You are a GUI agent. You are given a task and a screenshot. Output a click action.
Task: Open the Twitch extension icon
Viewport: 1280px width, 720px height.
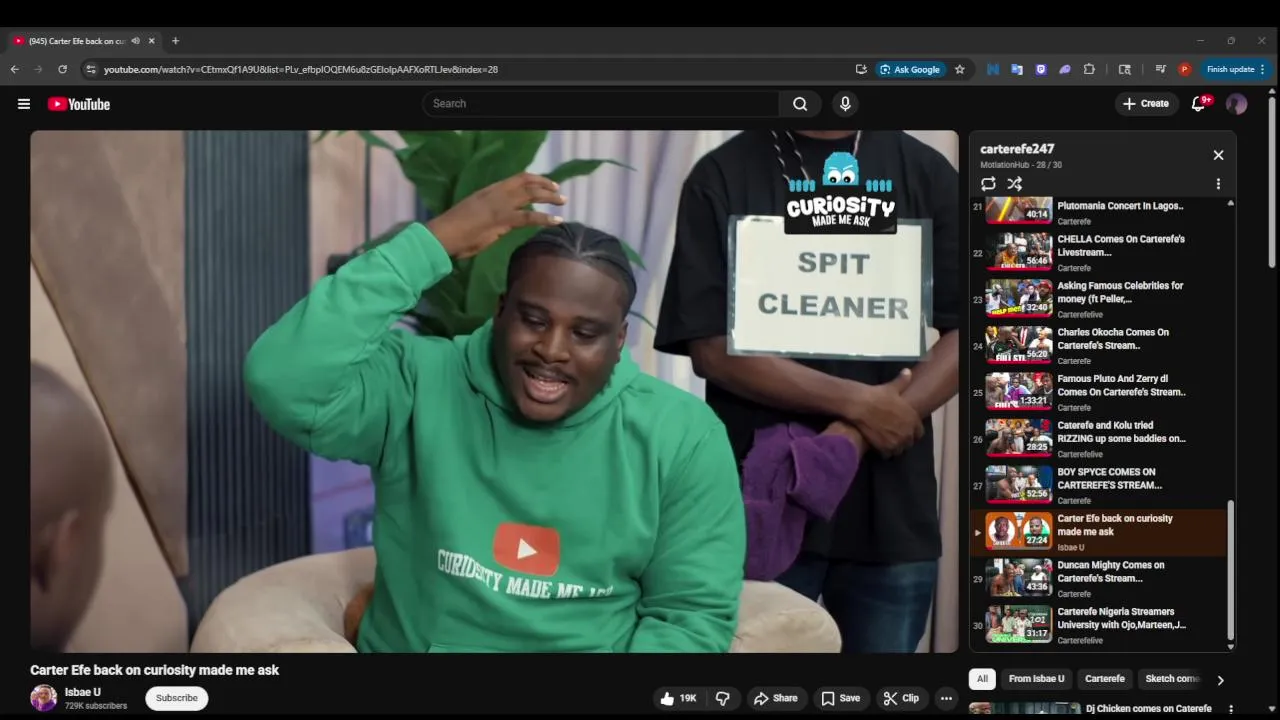[1041, 69]
